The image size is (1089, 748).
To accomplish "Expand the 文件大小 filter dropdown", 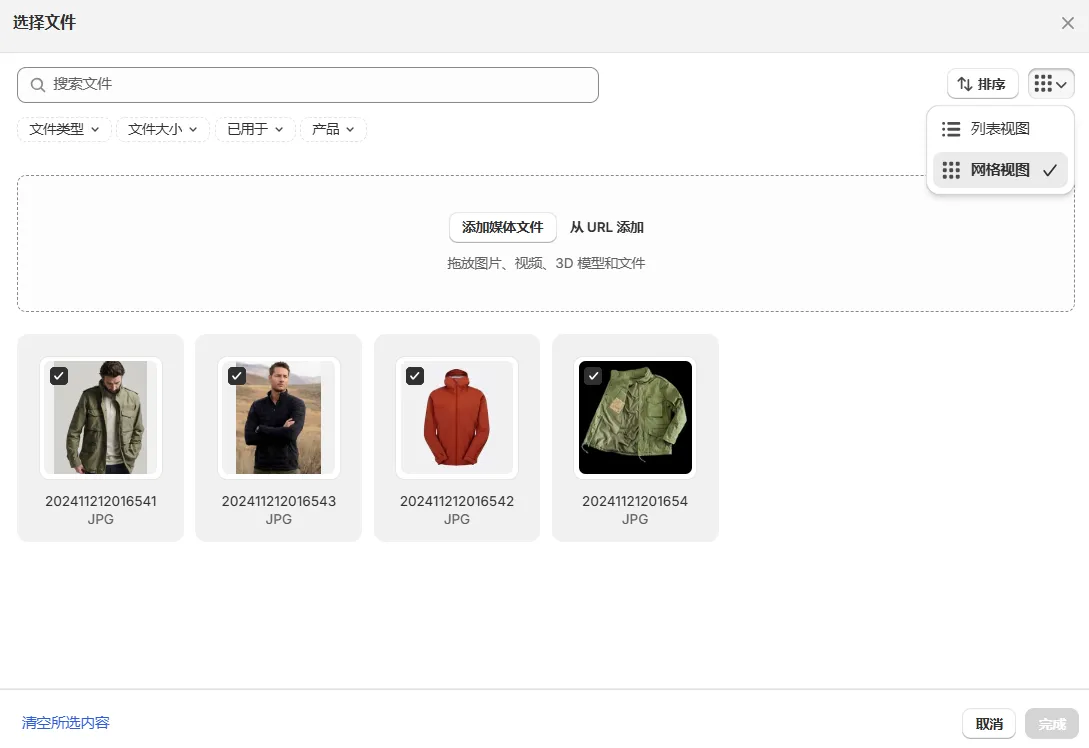I will (x=163, y=129).
